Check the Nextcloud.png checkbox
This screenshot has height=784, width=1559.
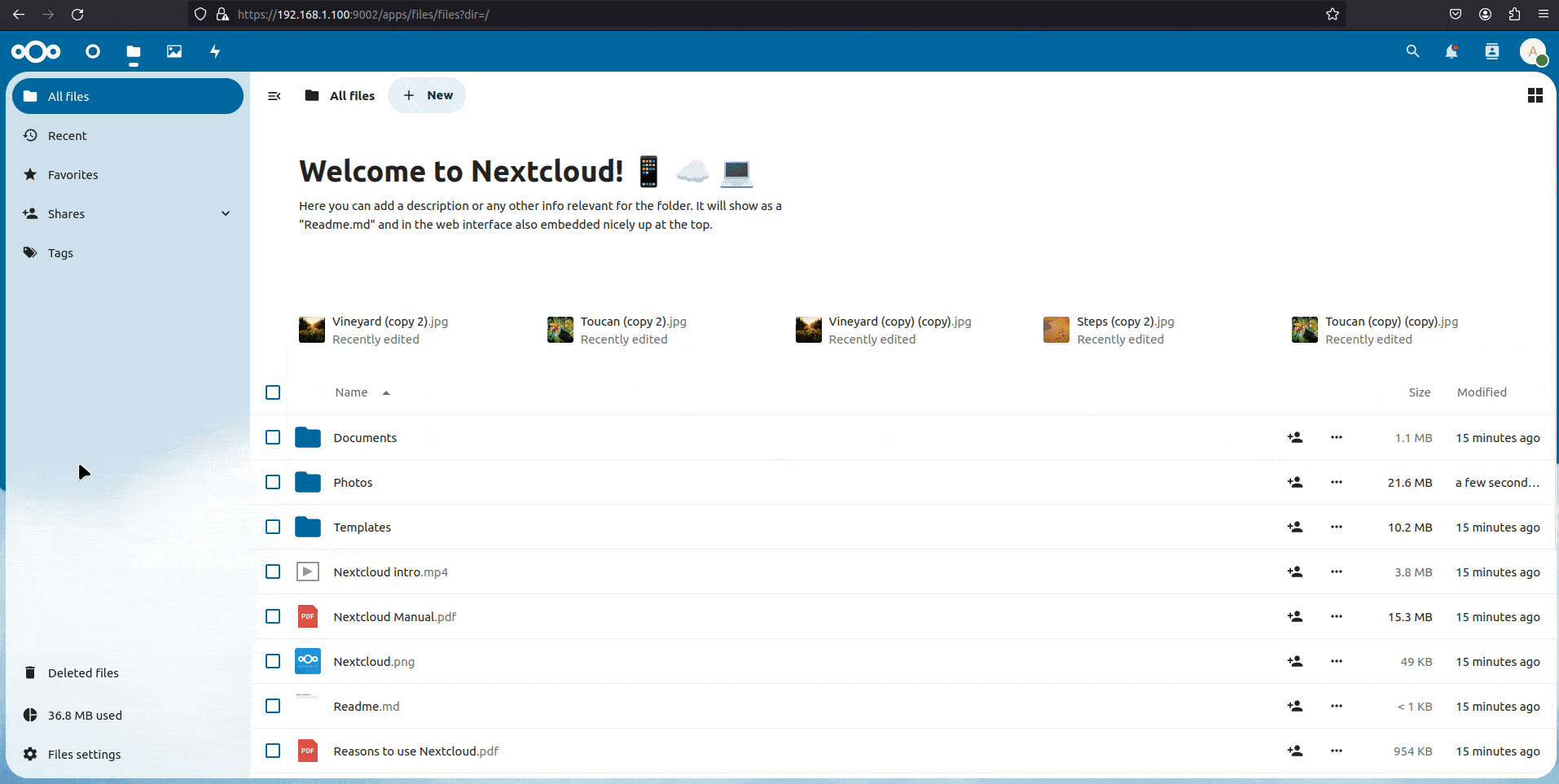(x=273, y=661)
